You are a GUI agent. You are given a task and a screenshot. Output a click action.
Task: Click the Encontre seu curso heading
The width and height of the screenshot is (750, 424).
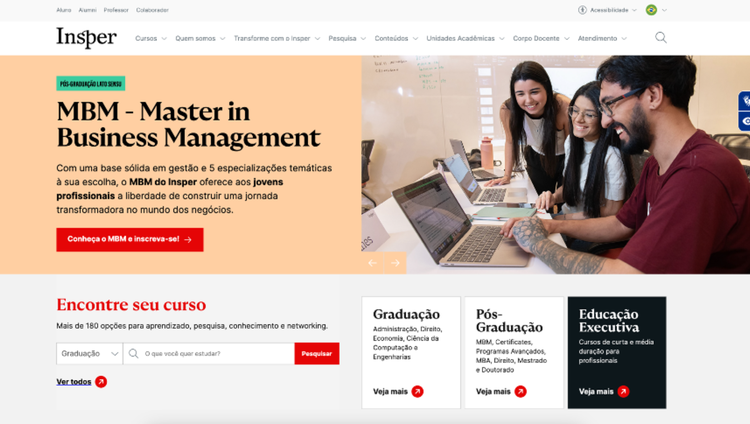pos(131,304)
